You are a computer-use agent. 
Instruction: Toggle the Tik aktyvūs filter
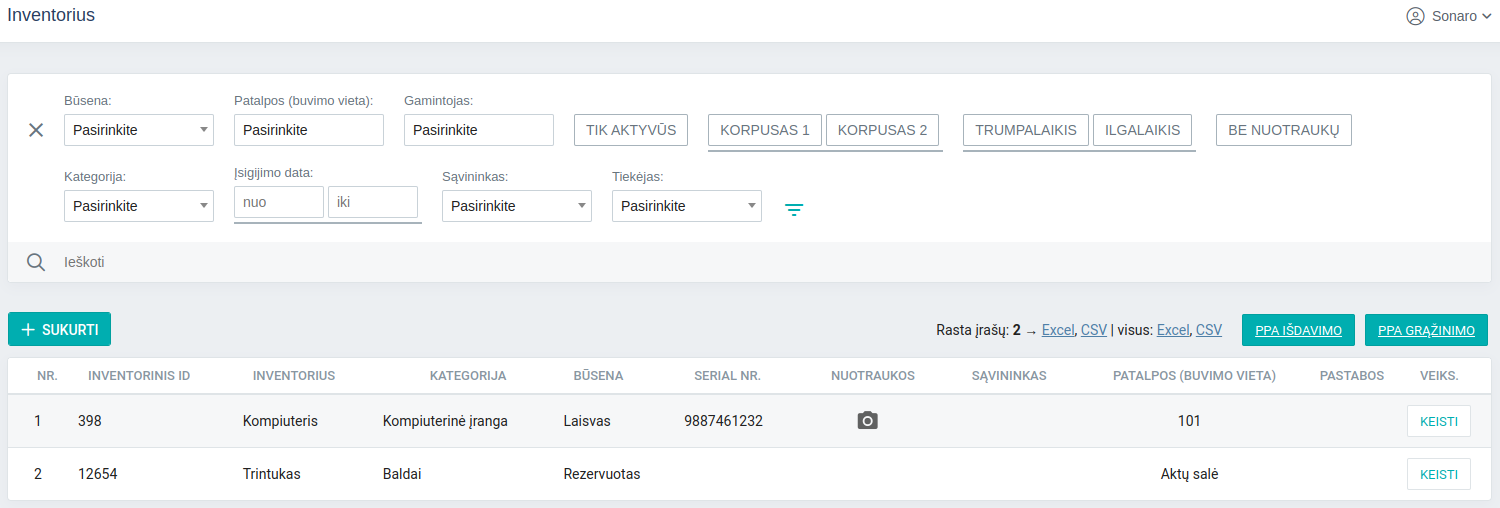(x=631, y=130)
